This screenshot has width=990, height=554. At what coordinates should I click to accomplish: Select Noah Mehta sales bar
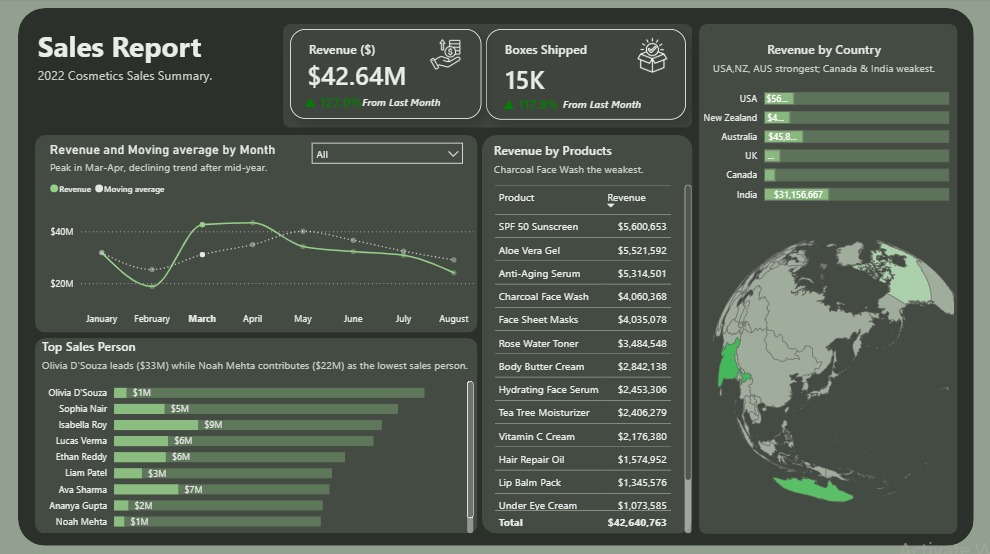[x=217, y=522]
